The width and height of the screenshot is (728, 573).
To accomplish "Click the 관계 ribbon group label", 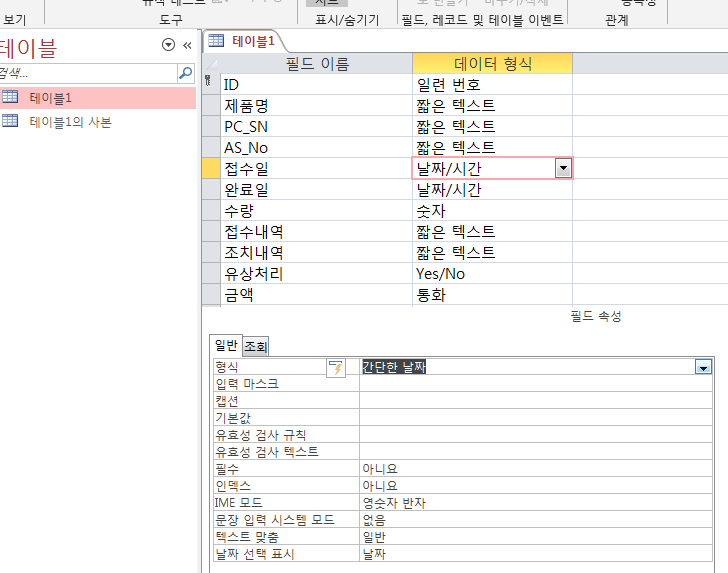I will click(617, 20).
